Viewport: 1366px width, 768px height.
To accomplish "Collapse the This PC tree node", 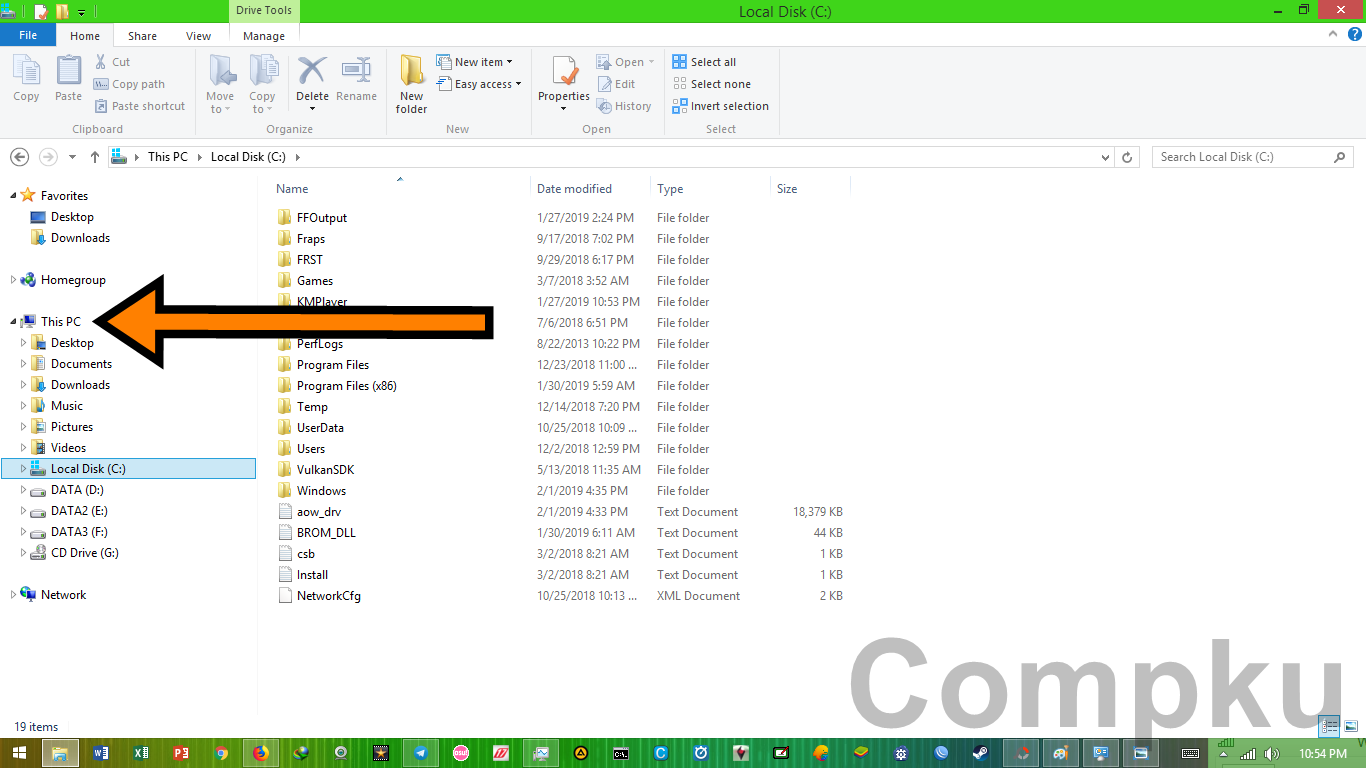I will tap(13, 322).
